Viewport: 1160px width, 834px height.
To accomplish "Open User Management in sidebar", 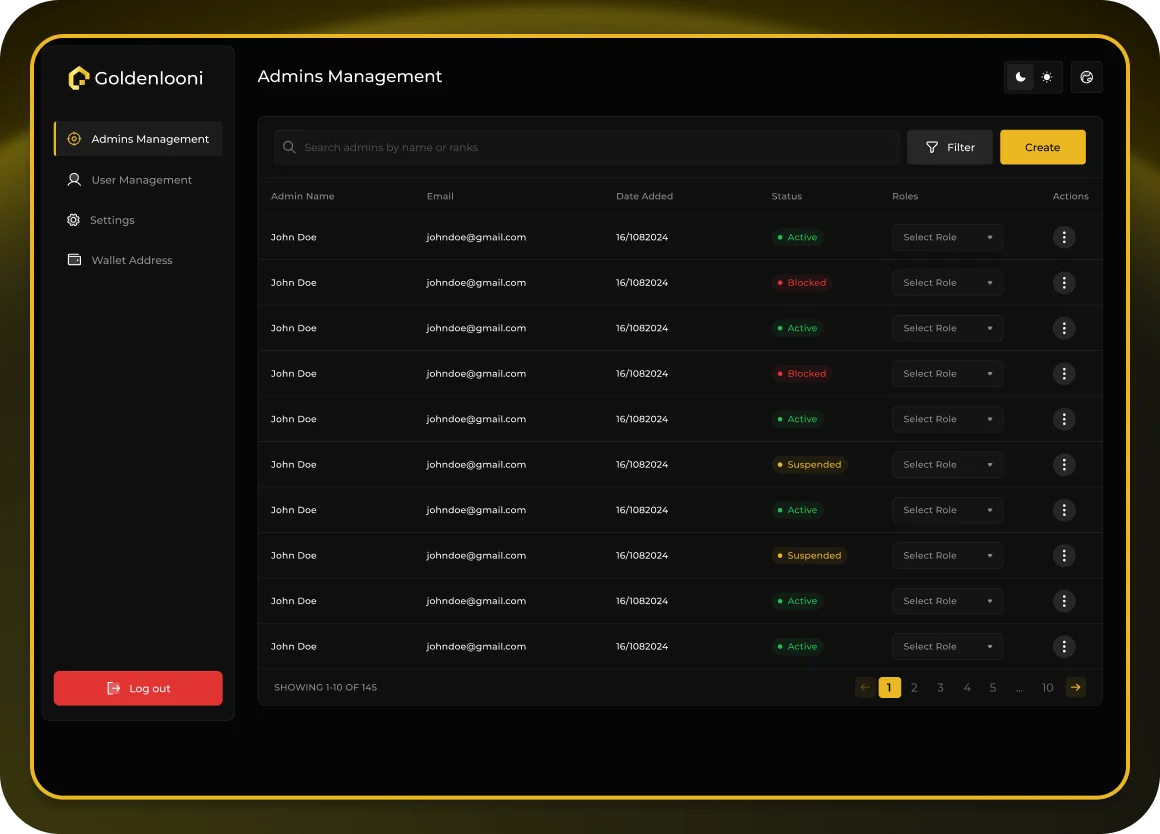I will (141, 180).
